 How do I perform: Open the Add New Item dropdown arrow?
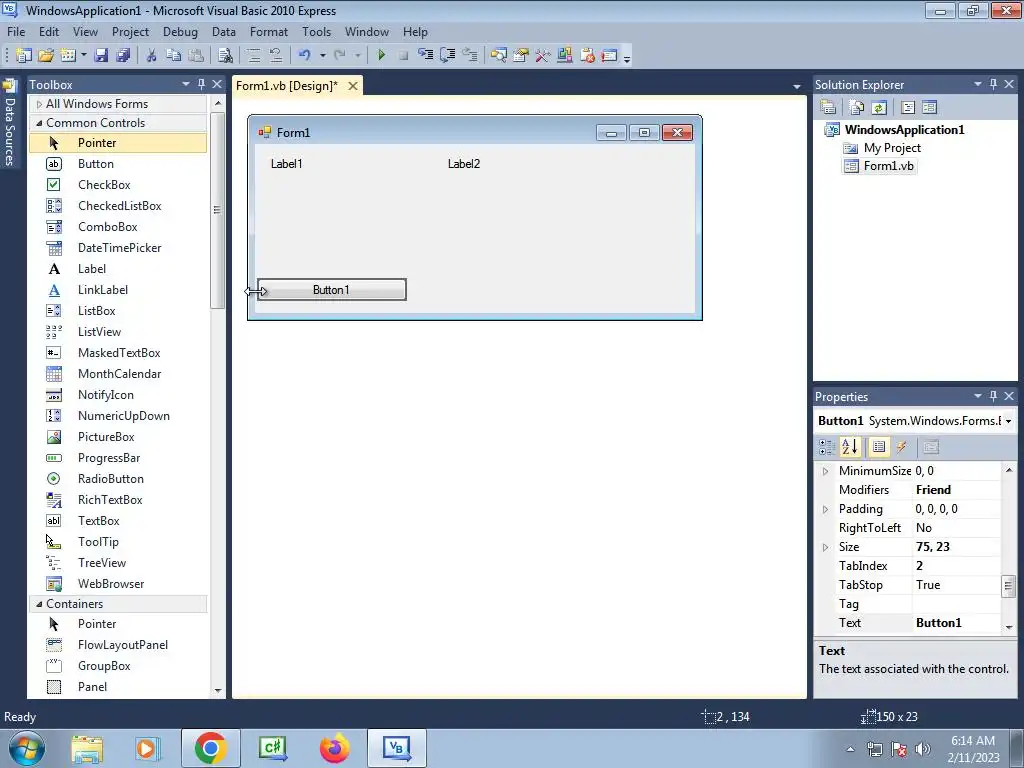pyautogui.click(x=84, y=56)
